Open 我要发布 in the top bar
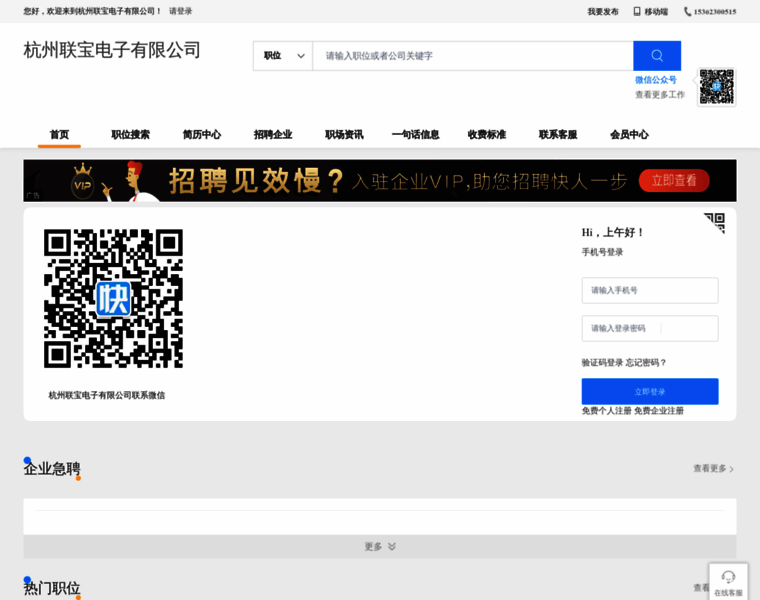This screenshot has height=600, width=760. (x=602, y=12)
